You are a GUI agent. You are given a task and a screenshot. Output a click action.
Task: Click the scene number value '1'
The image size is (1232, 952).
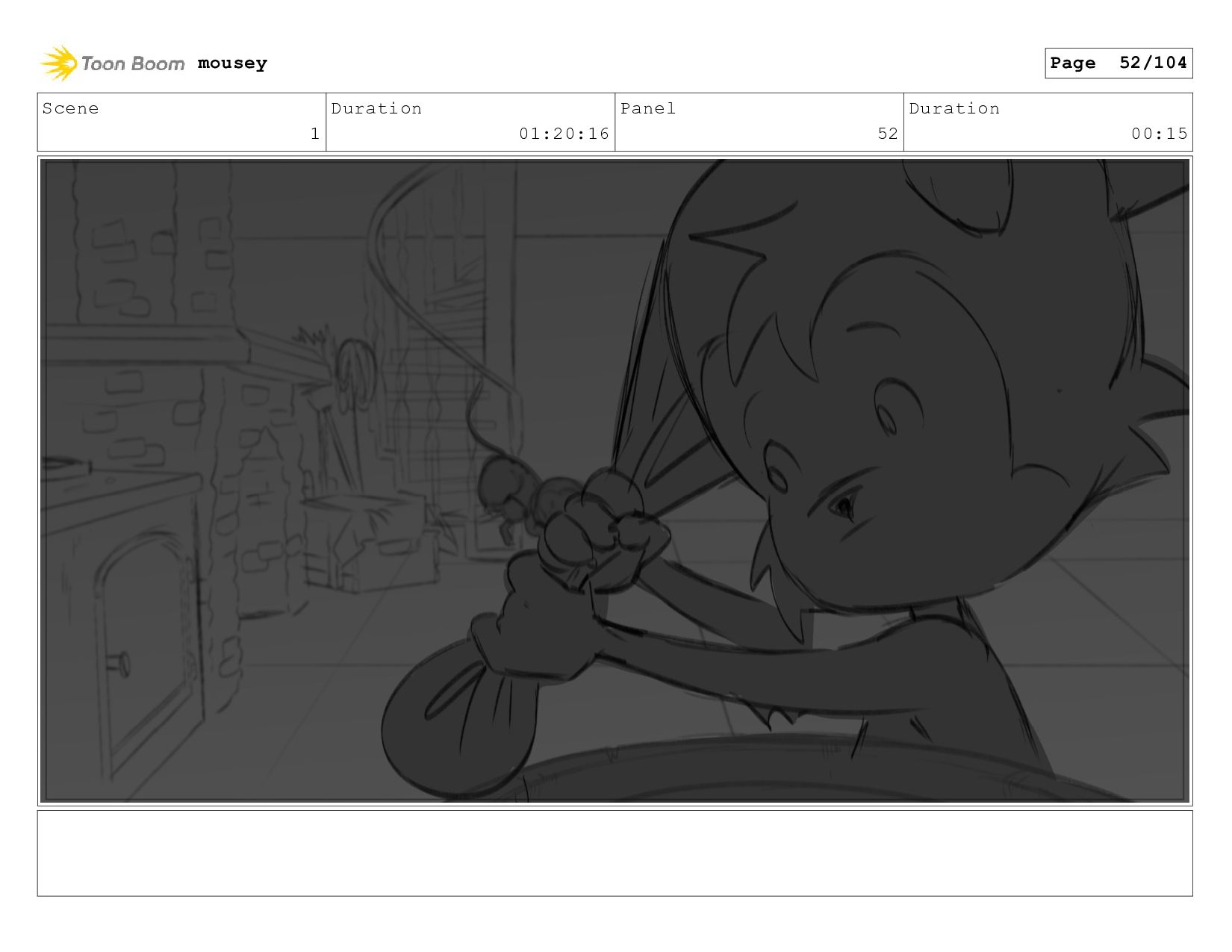point(315,134)
